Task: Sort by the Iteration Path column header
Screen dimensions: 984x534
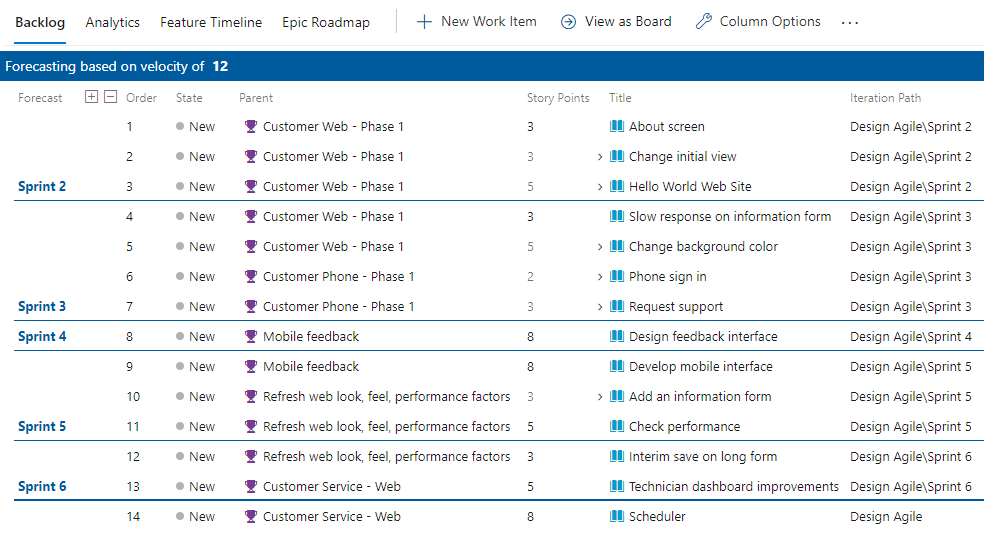Action: (x=885, y=98)
